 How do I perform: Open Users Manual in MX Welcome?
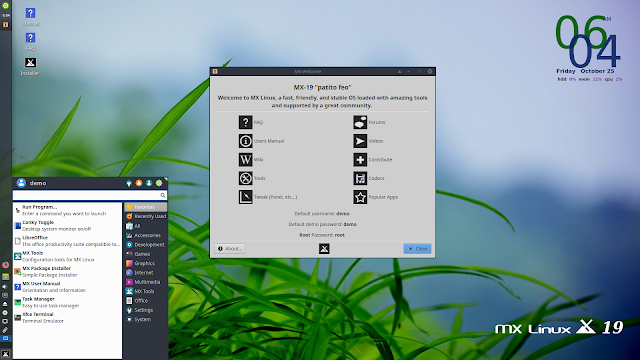click(x=245, y=141)
